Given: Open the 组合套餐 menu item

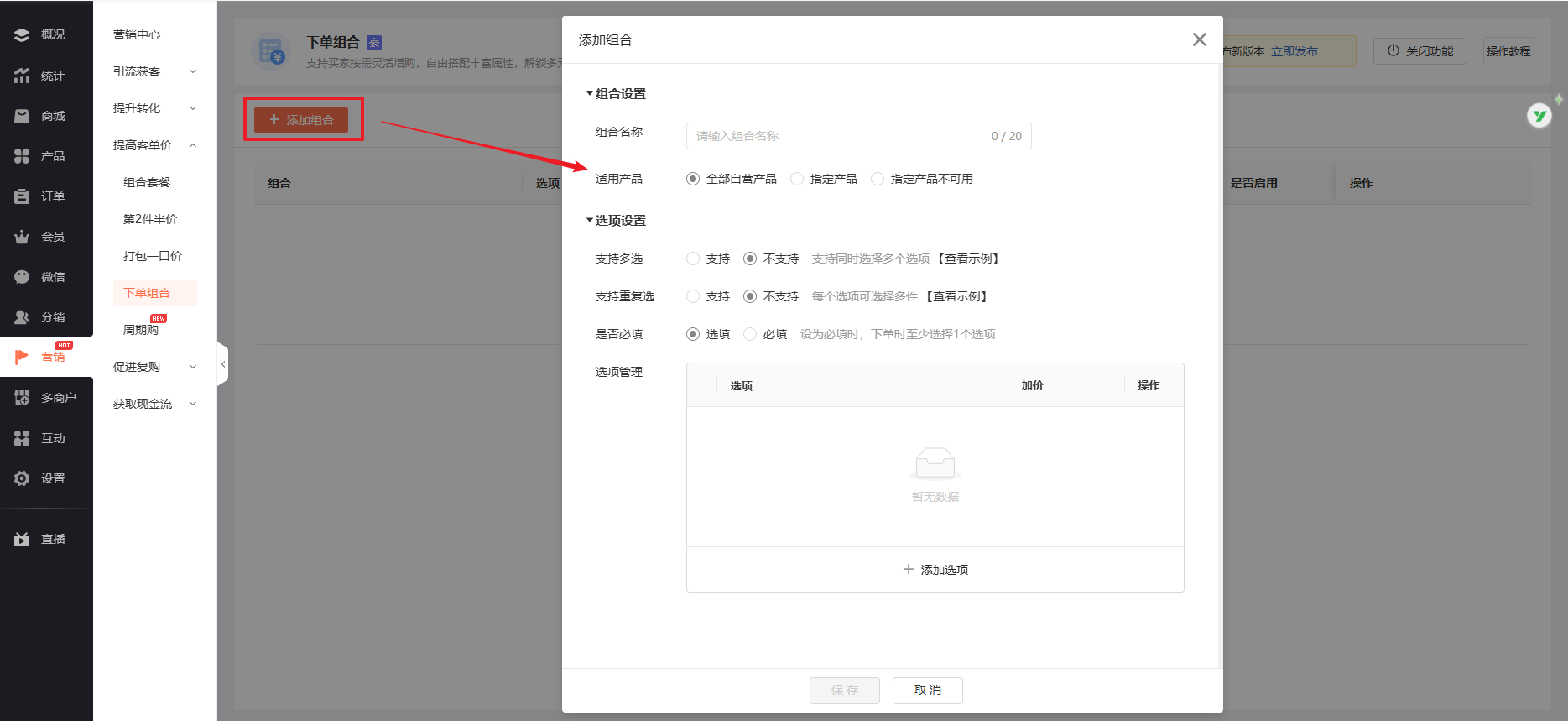Looking at the screenshot, I should click(x=147, y=182).
